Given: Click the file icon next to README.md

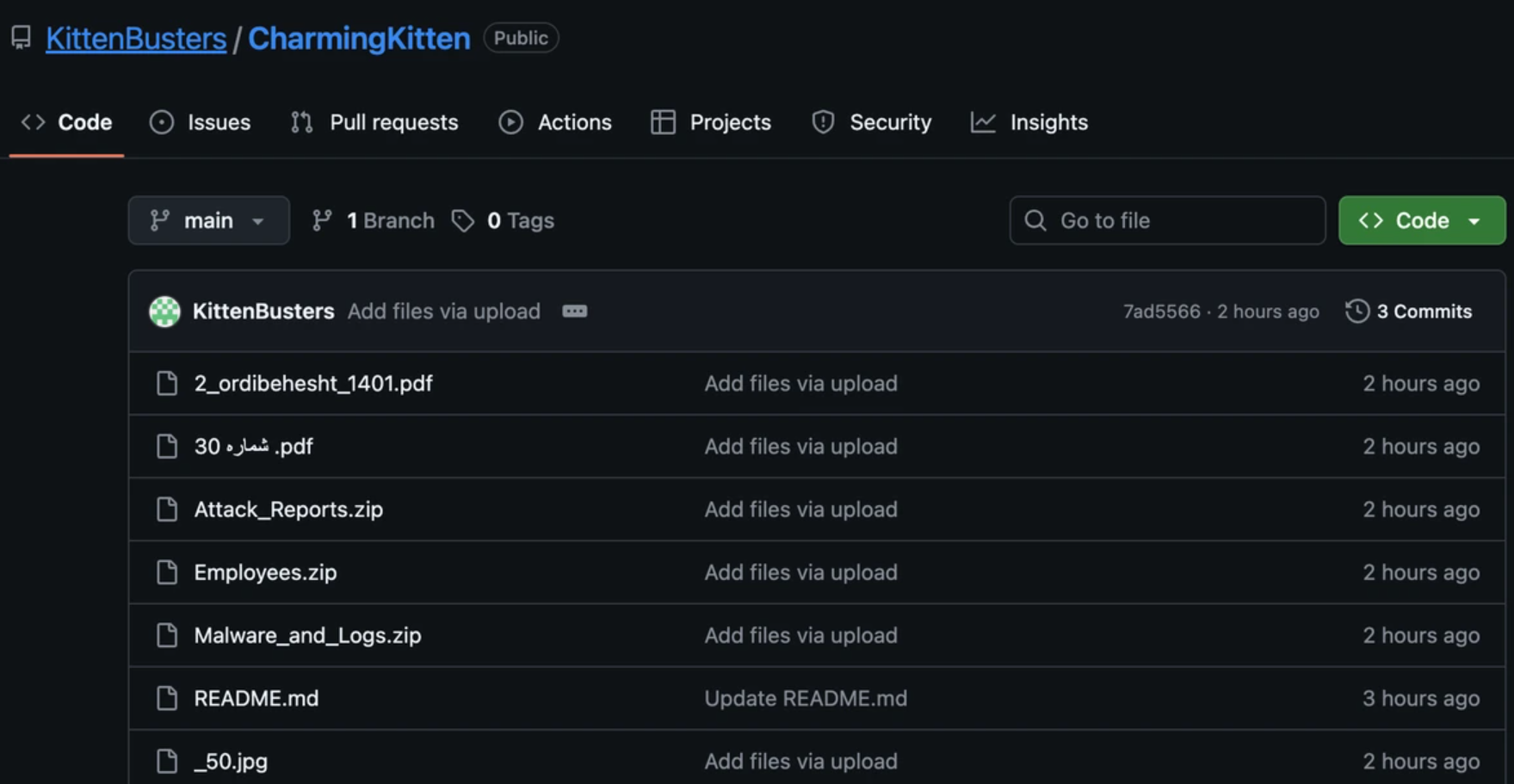Looking at the screenshot, I should 167,698.
